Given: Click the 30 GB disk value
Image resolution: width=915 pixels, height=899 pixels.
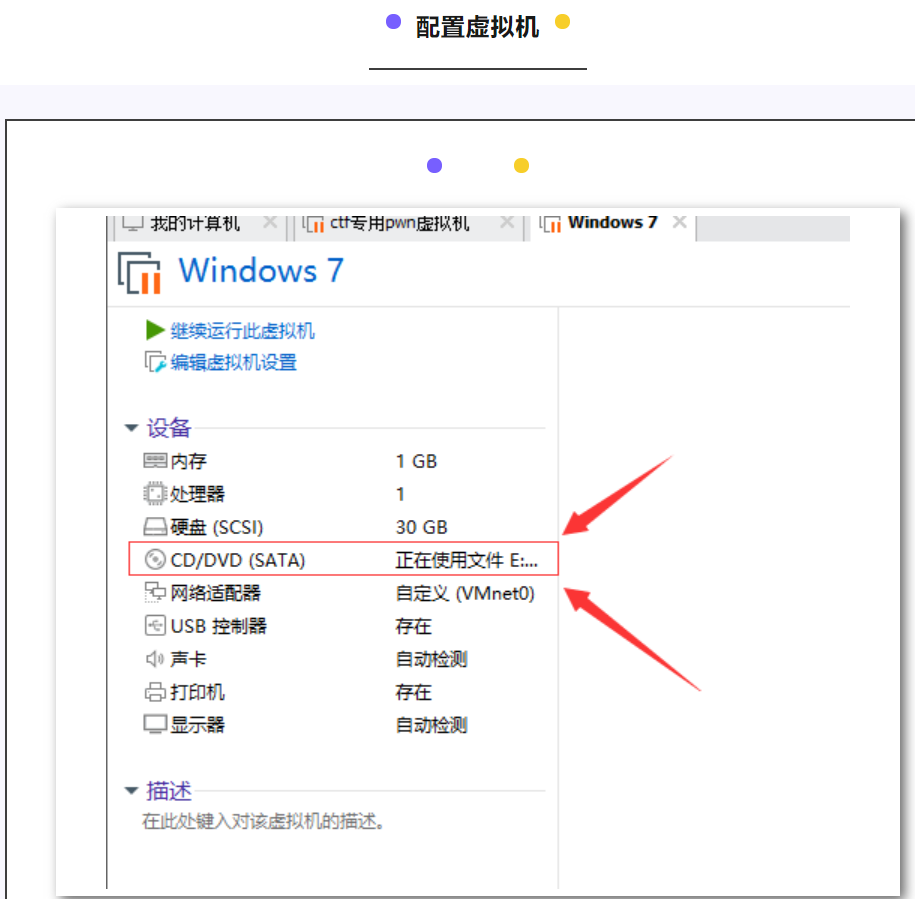Looking at the screenshot, I should [x=422, y=527].
